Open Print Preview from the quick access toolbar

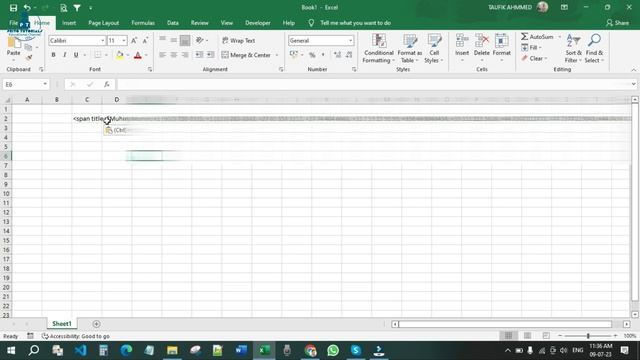point(63,7)
